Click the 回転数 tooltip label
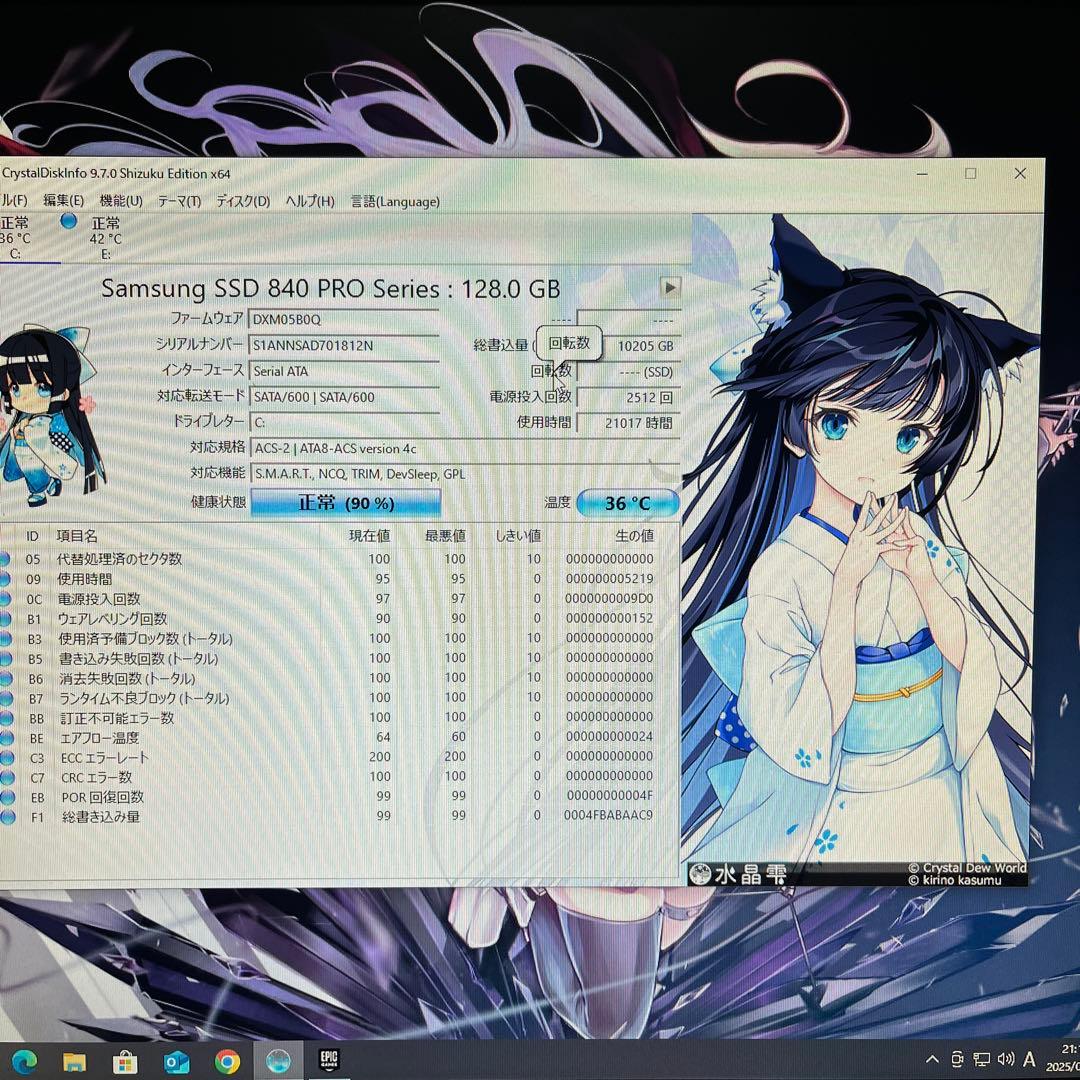This screenshot has width=1080, height=1080. (568, 343)
